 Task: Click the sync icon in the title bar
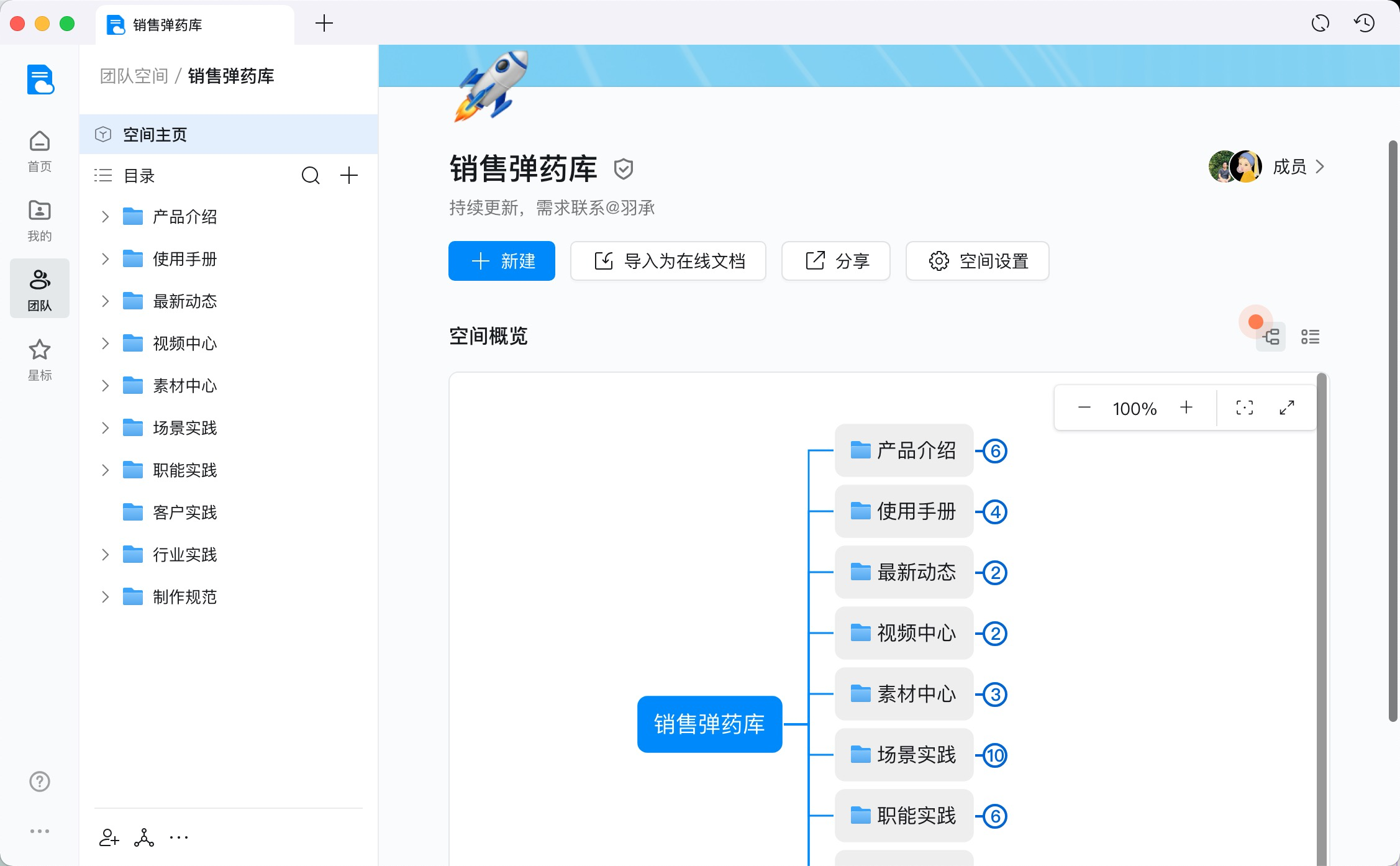coord(1321,23)
